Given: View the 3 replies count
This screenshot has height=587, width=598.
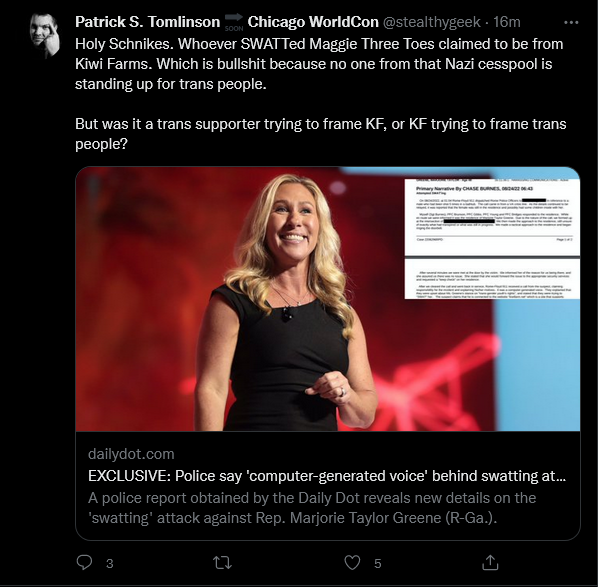Looking at the screenshot, I should pos(109,563).
